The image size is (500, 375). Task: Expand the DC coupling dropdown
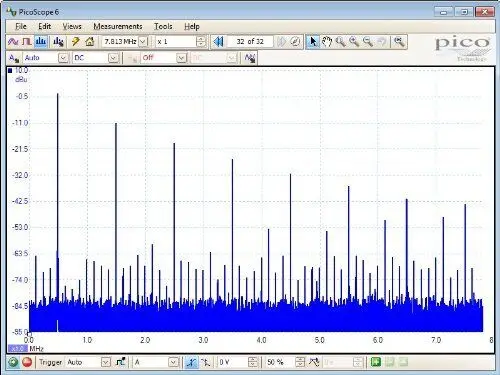[114, 58]
